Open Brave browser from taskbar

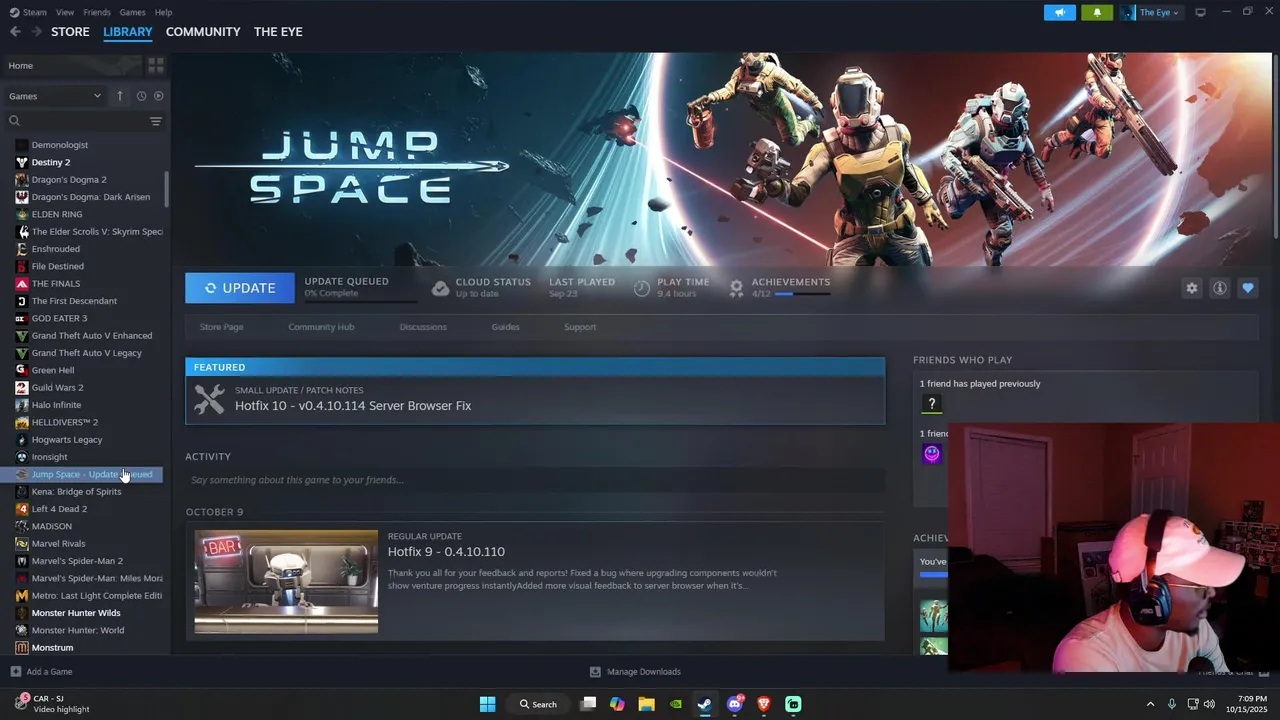tap(764, 704)
